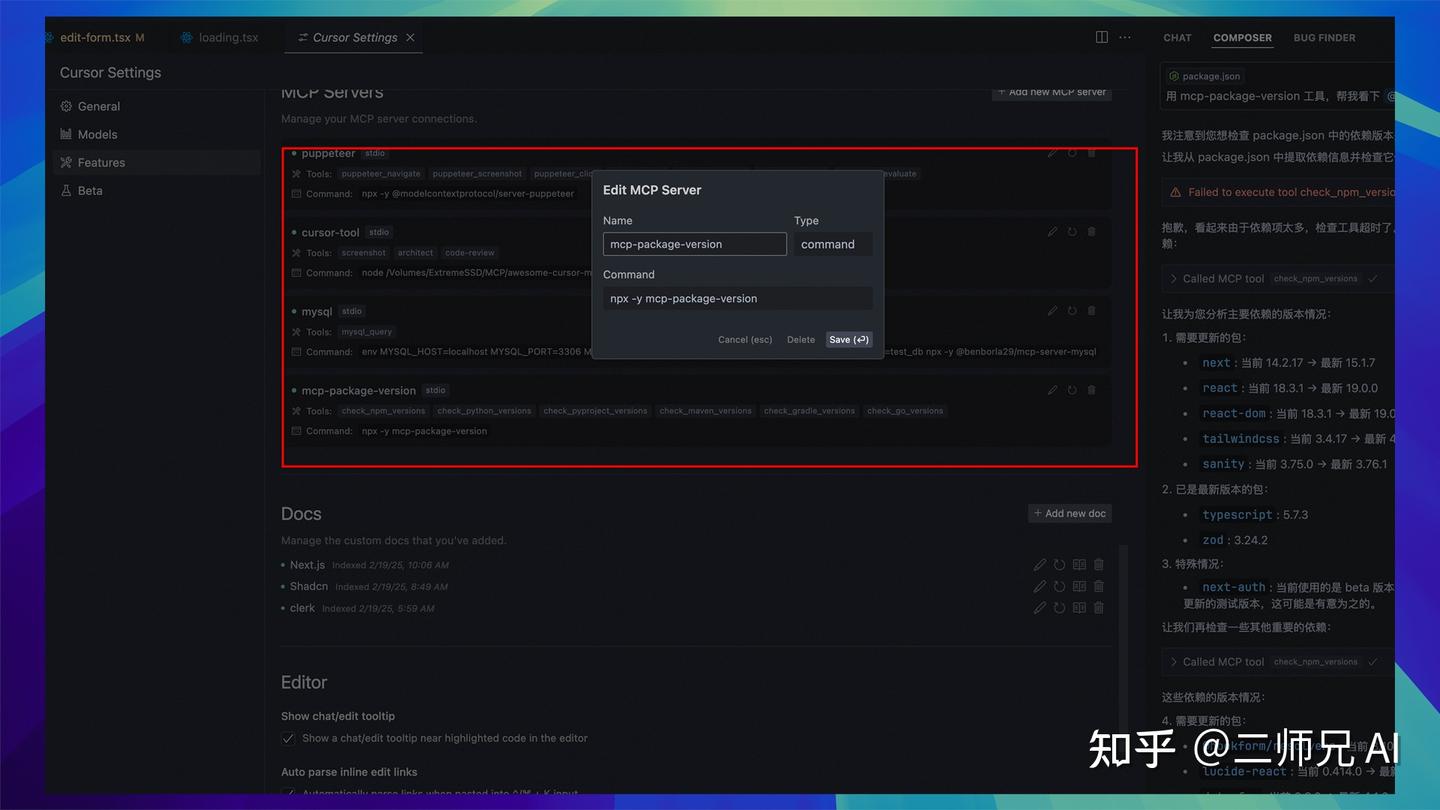Click the checkmark on Called MCP tool result
Screen dimensions: 1440x810
click(x=1373, y=278)
